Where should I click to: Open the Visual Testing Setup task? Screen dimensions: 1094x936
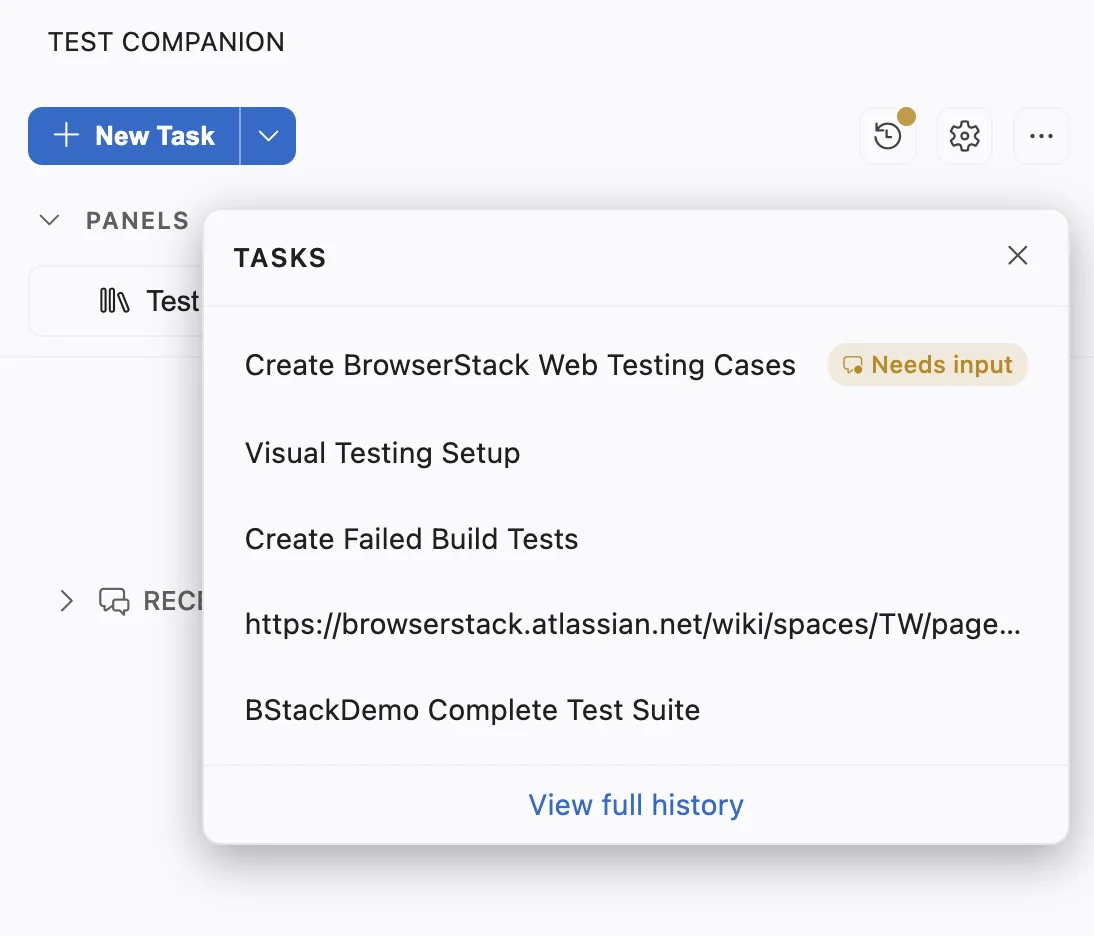(382, 453)
